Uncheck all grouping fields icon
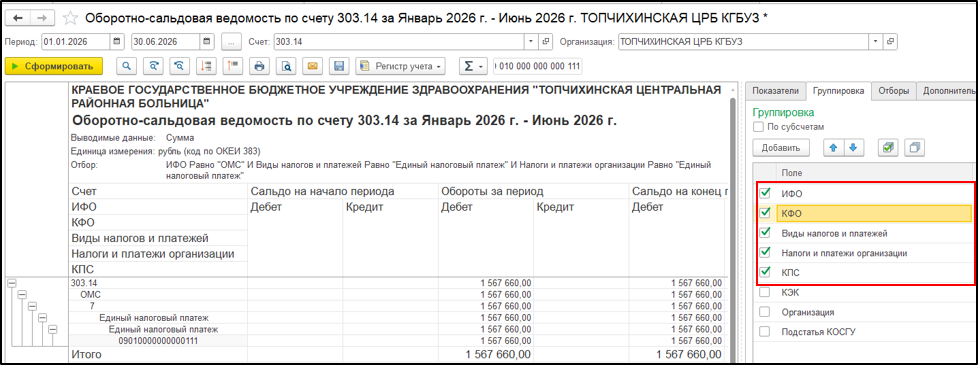This screenshot has height=365, width=978. 915,148
